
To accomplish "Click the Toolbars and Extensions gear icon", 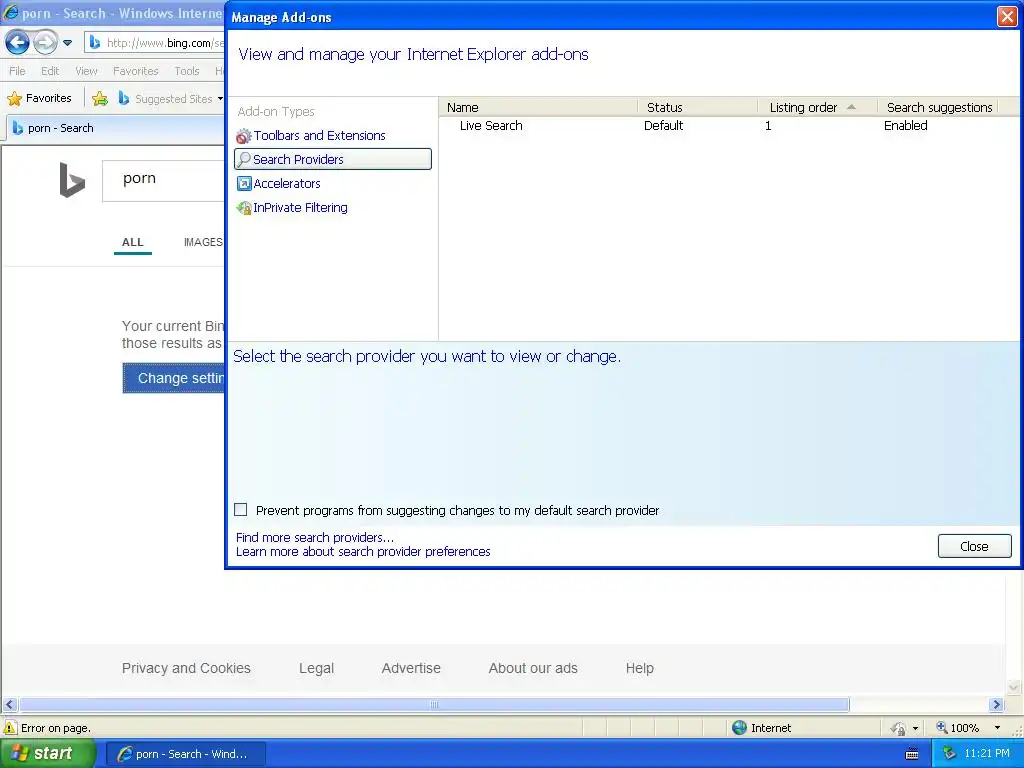I will tap(244, 136).
